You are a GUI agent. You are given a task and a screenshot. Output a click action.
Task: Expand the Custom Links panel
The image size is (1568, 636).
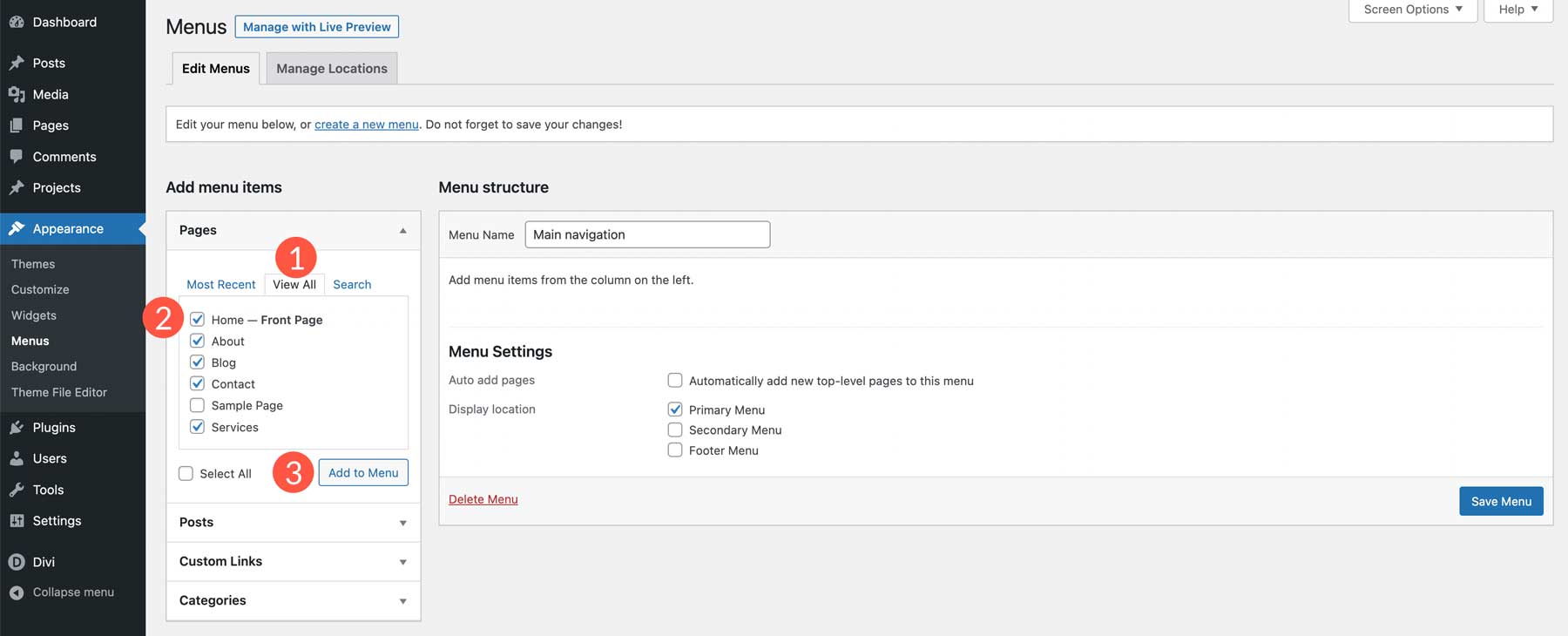[x=402, y=562]
